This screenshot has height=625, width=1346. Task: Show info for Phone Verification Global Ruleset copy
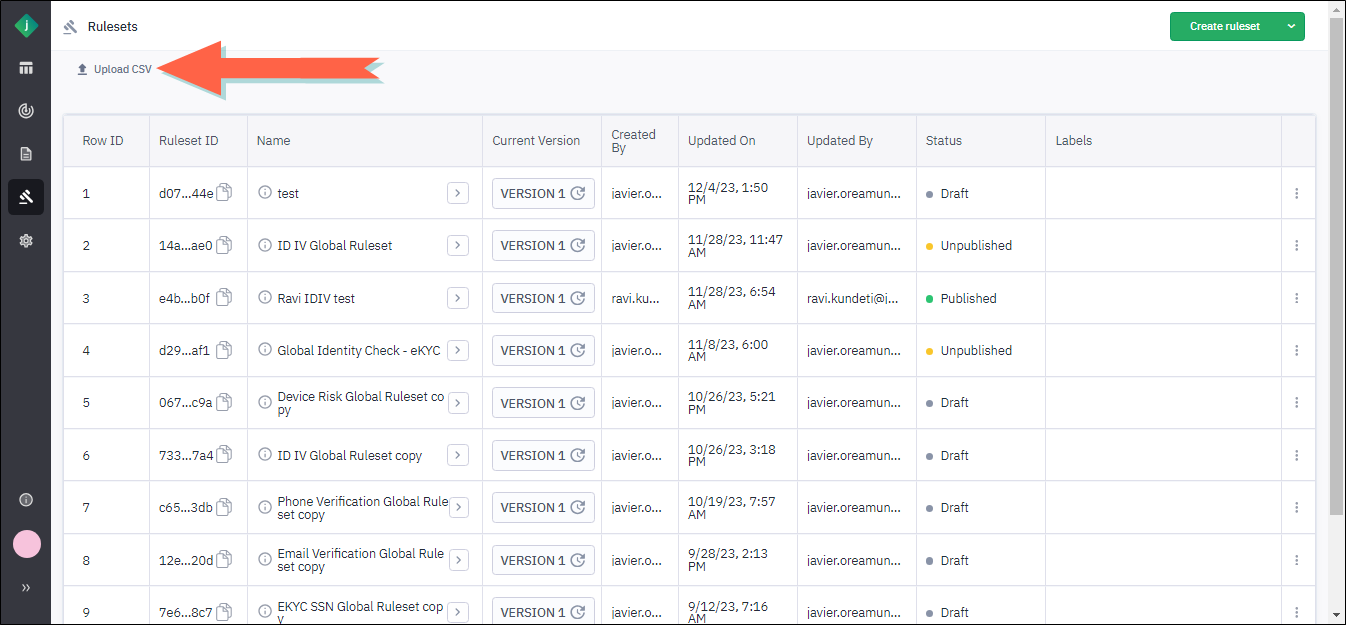[265, 506]
